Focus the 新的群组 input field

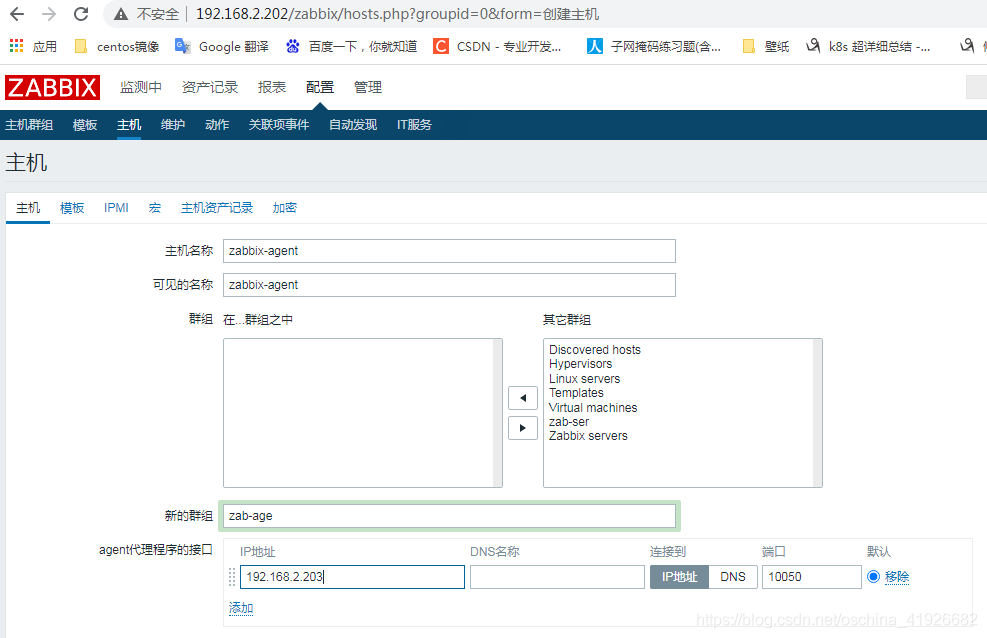[449, 516]
